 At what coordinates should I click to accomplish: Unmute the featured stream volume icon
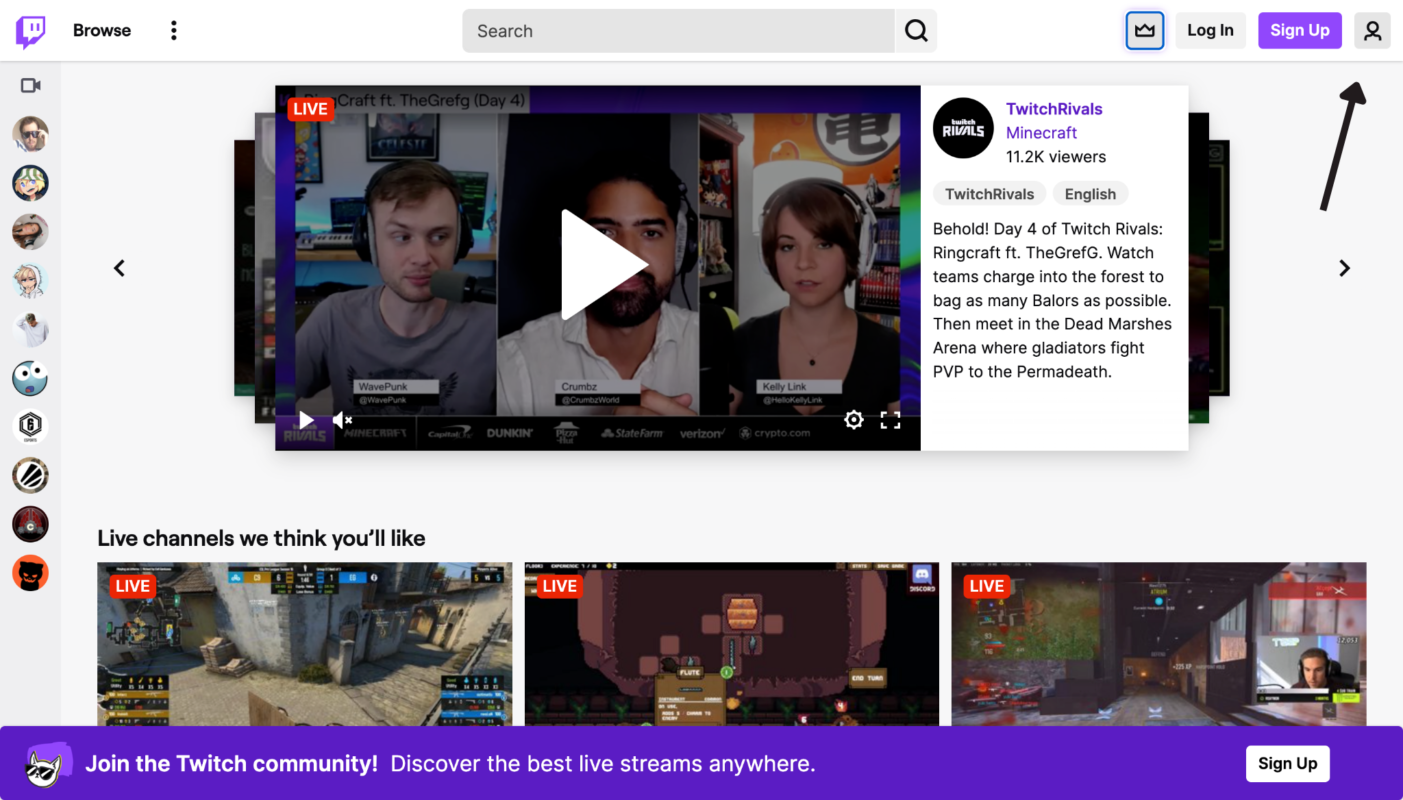pos(342,420)
